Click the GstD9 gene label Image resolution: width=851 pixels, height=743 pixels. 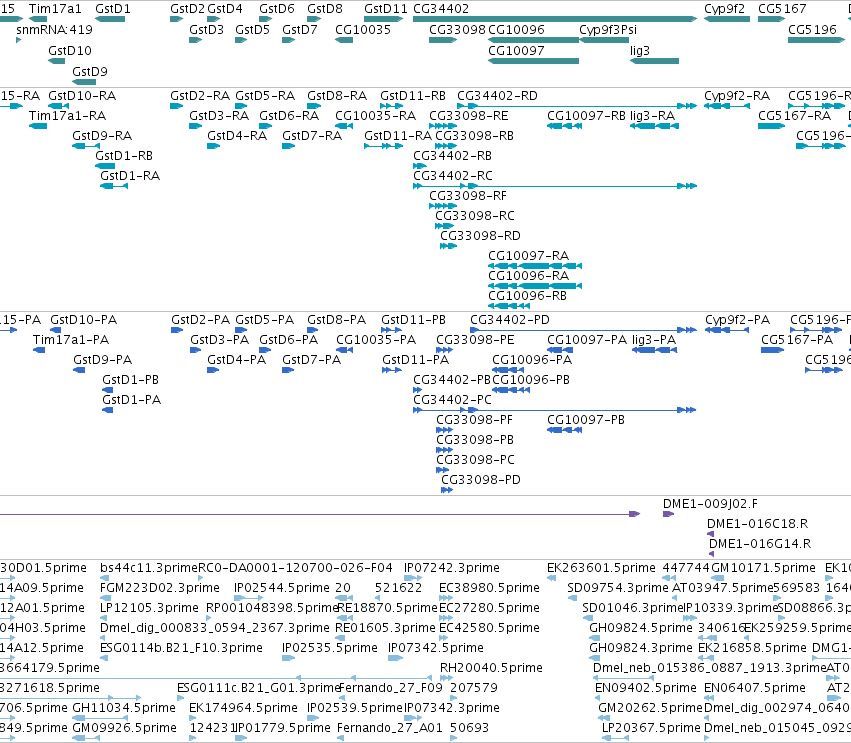(90, 72)
